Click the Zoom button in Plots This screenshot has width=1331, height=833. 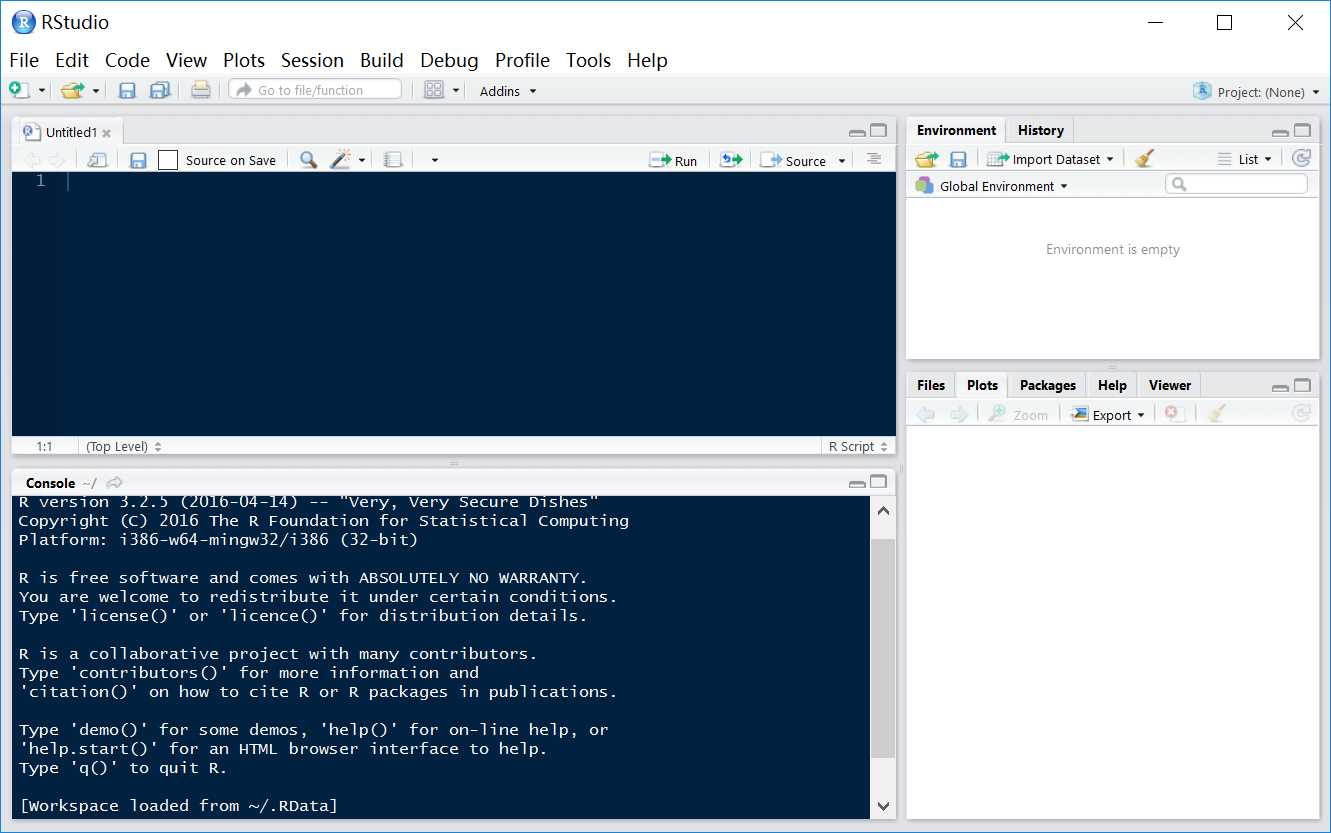(x=1018, y=415)
